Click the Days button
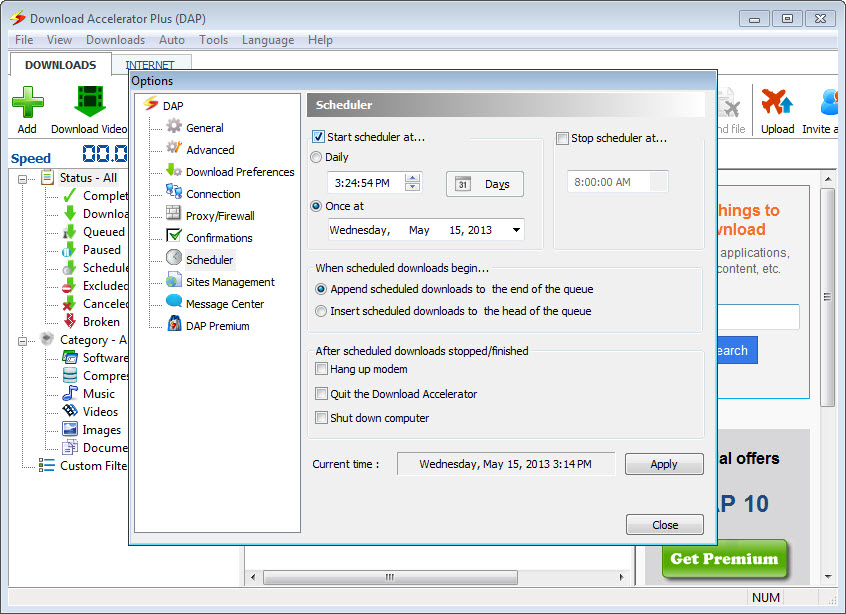Viewport: 846px width, 614px height. 485,184
